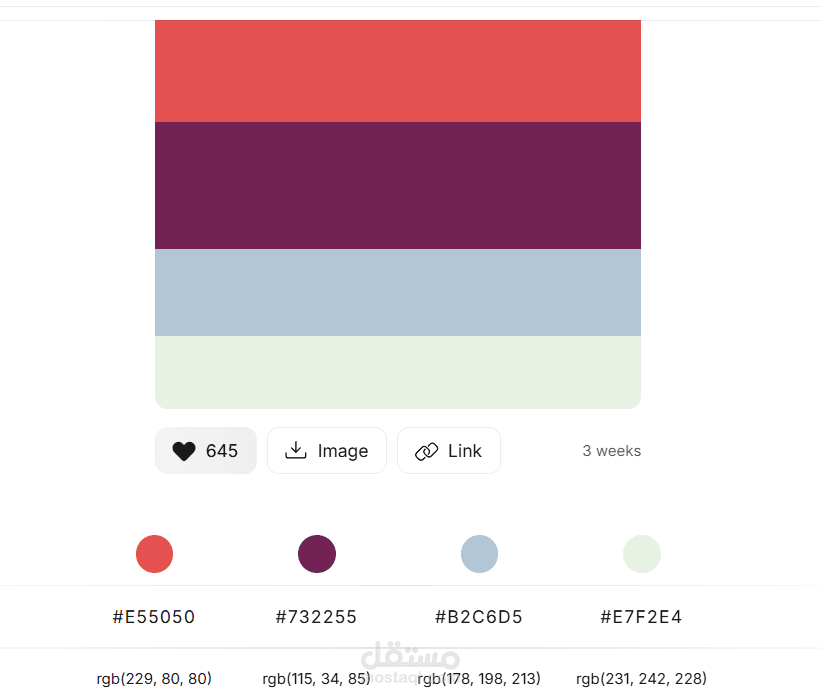Copy the rgb(231, 242, 228) value

(641, 679)
